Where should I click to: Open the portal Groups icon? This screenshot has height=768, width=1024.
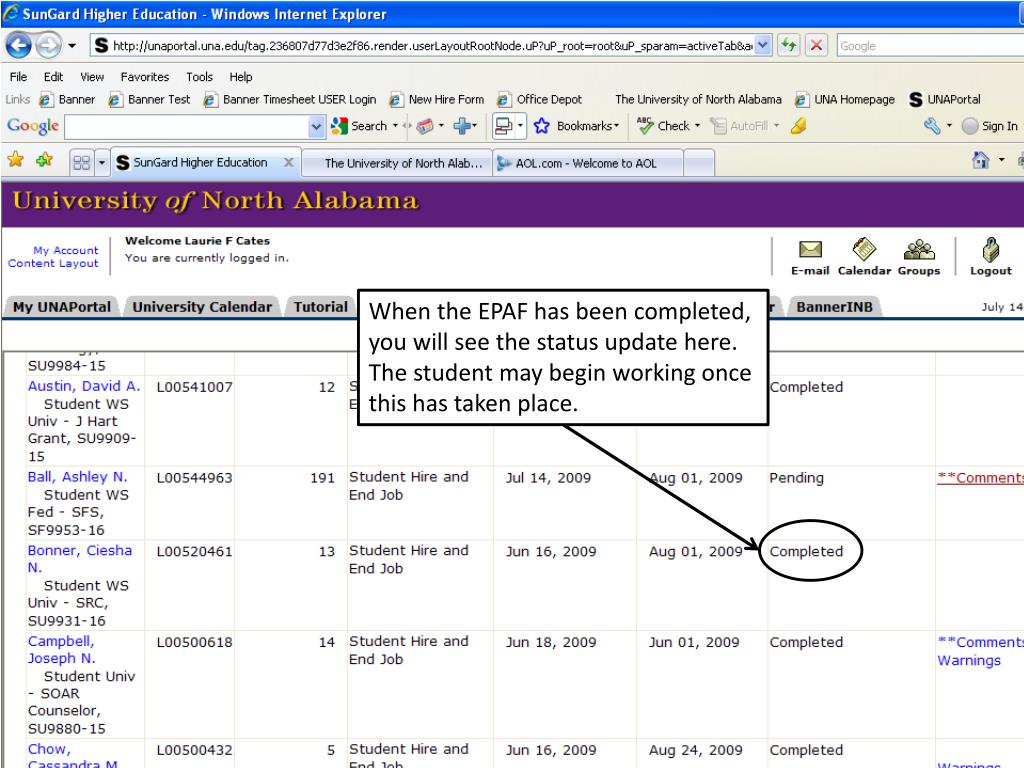coord(919,257)
